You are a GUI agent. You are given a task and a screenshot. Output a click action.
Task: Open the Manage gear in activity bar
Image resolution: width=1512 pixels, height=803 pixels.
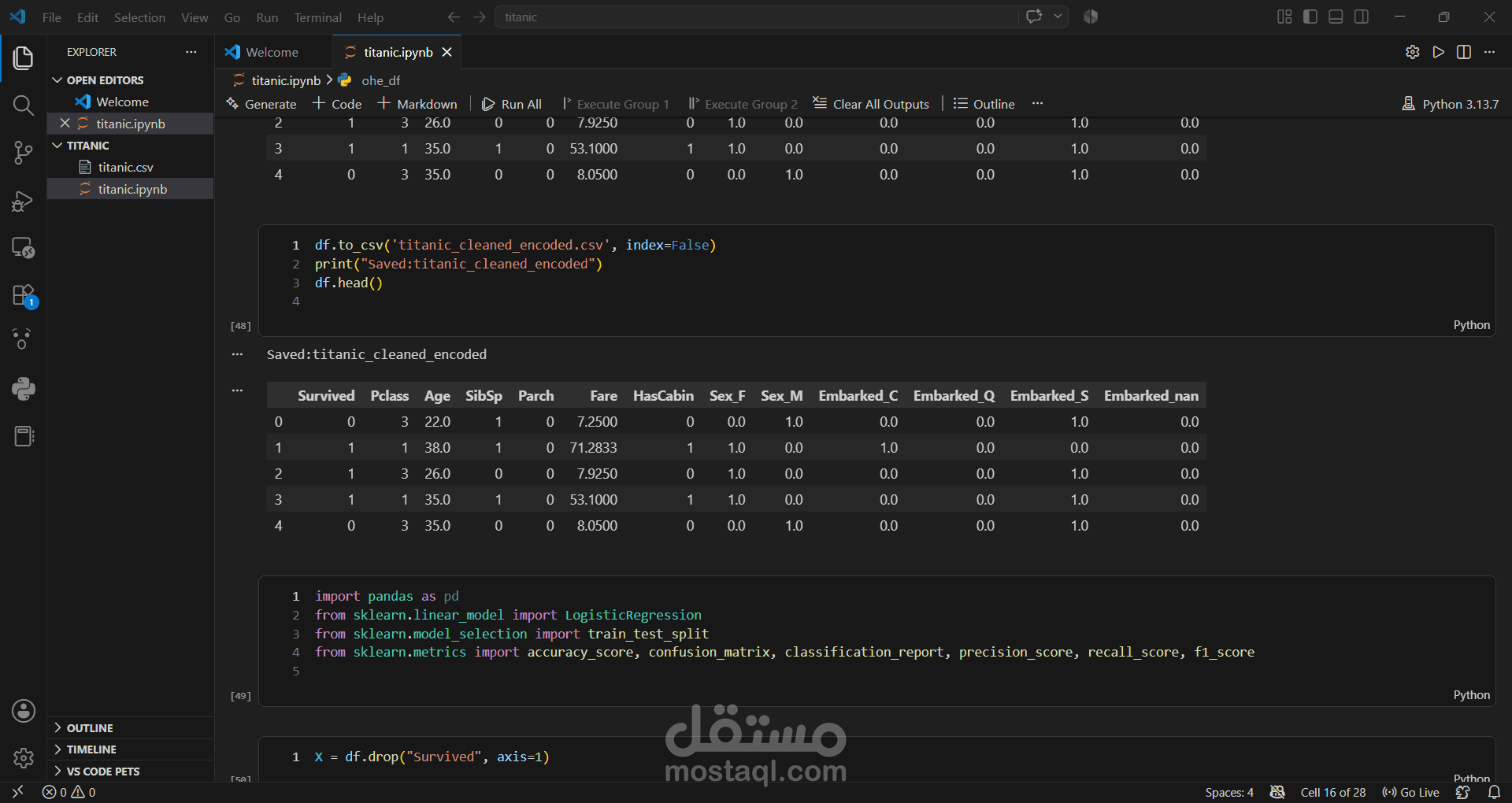[24, 758]
